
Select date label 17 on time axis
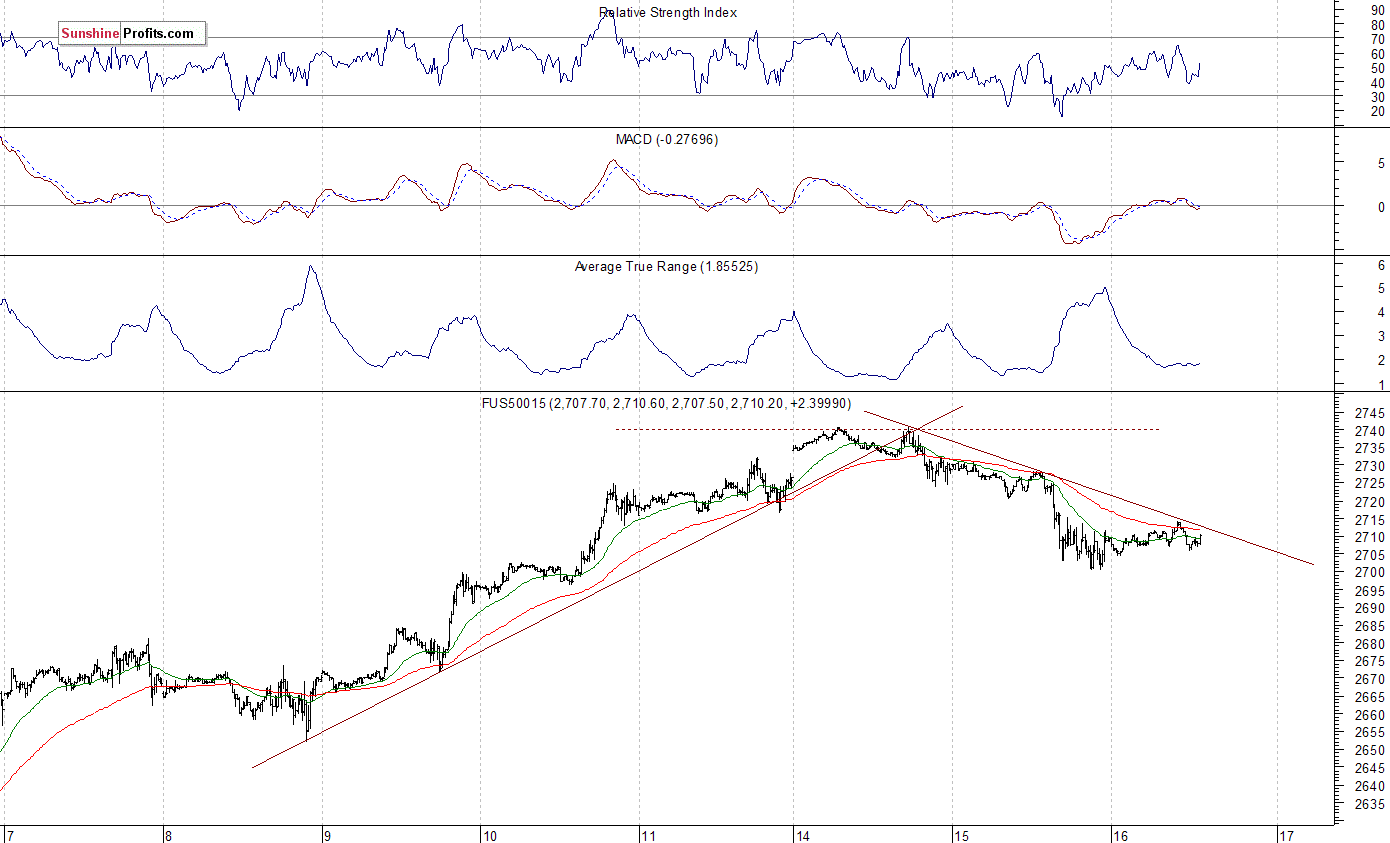[1285, 834]
